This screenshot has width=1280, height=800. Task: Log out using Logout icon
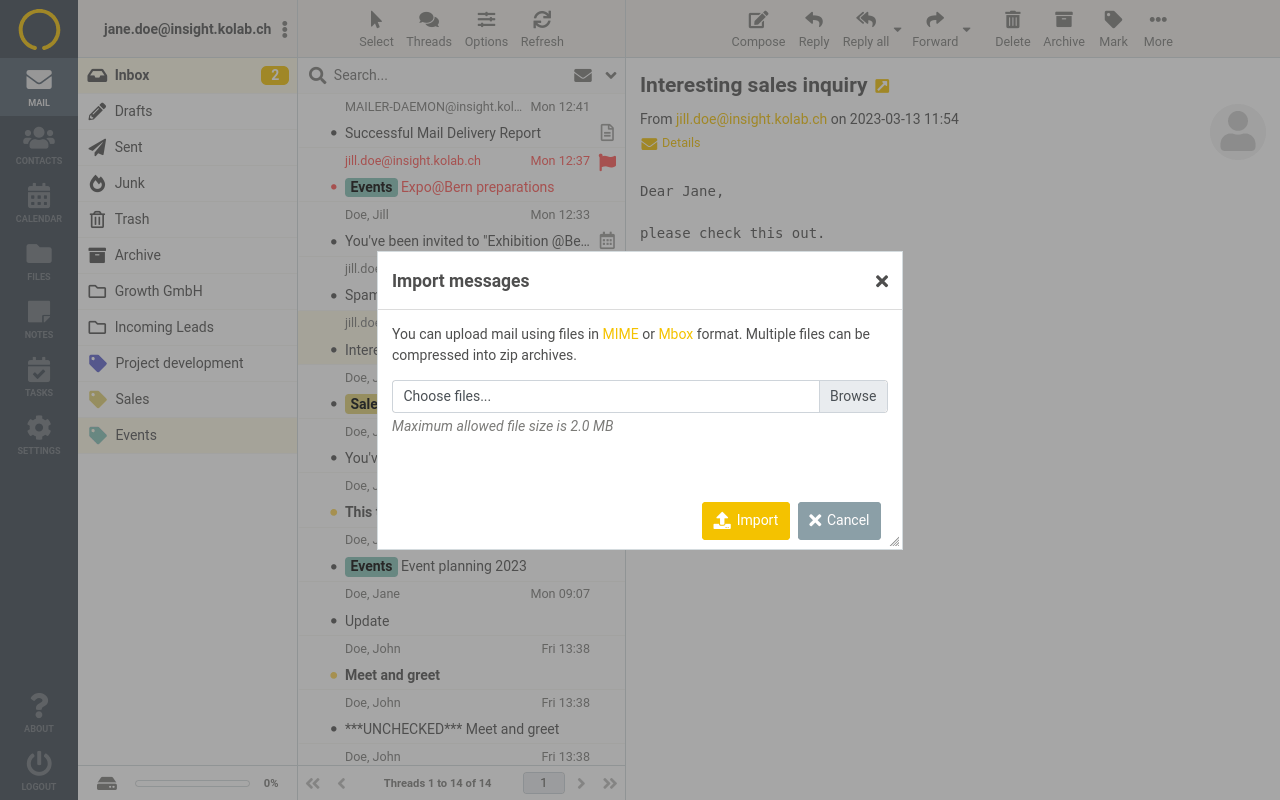click(39, 771)
